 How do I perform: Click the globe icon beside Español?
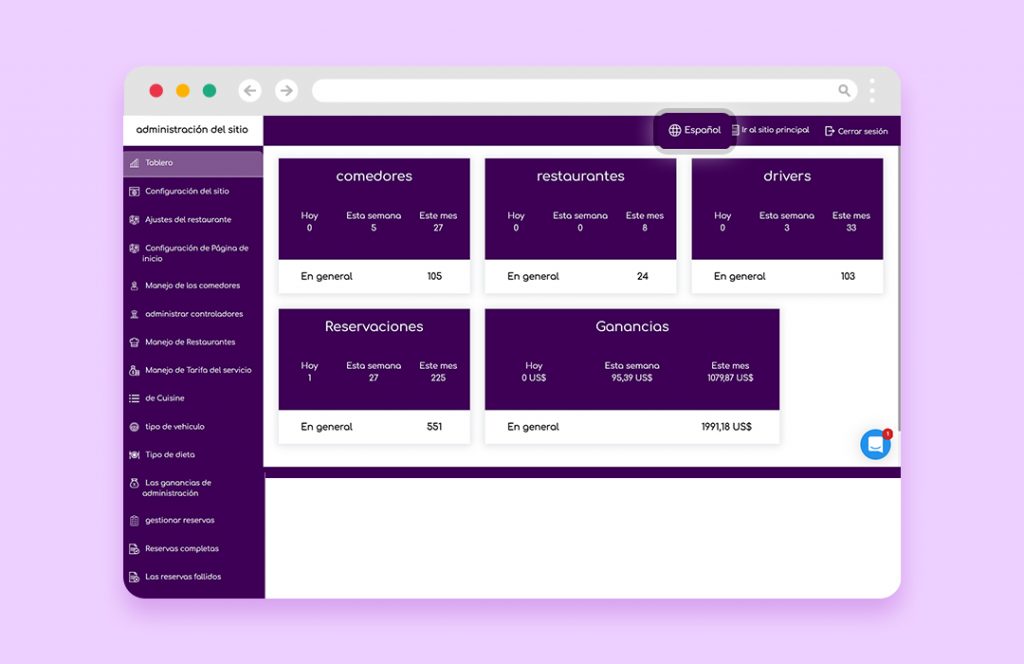pyautogui.click(x=675, y=130)
